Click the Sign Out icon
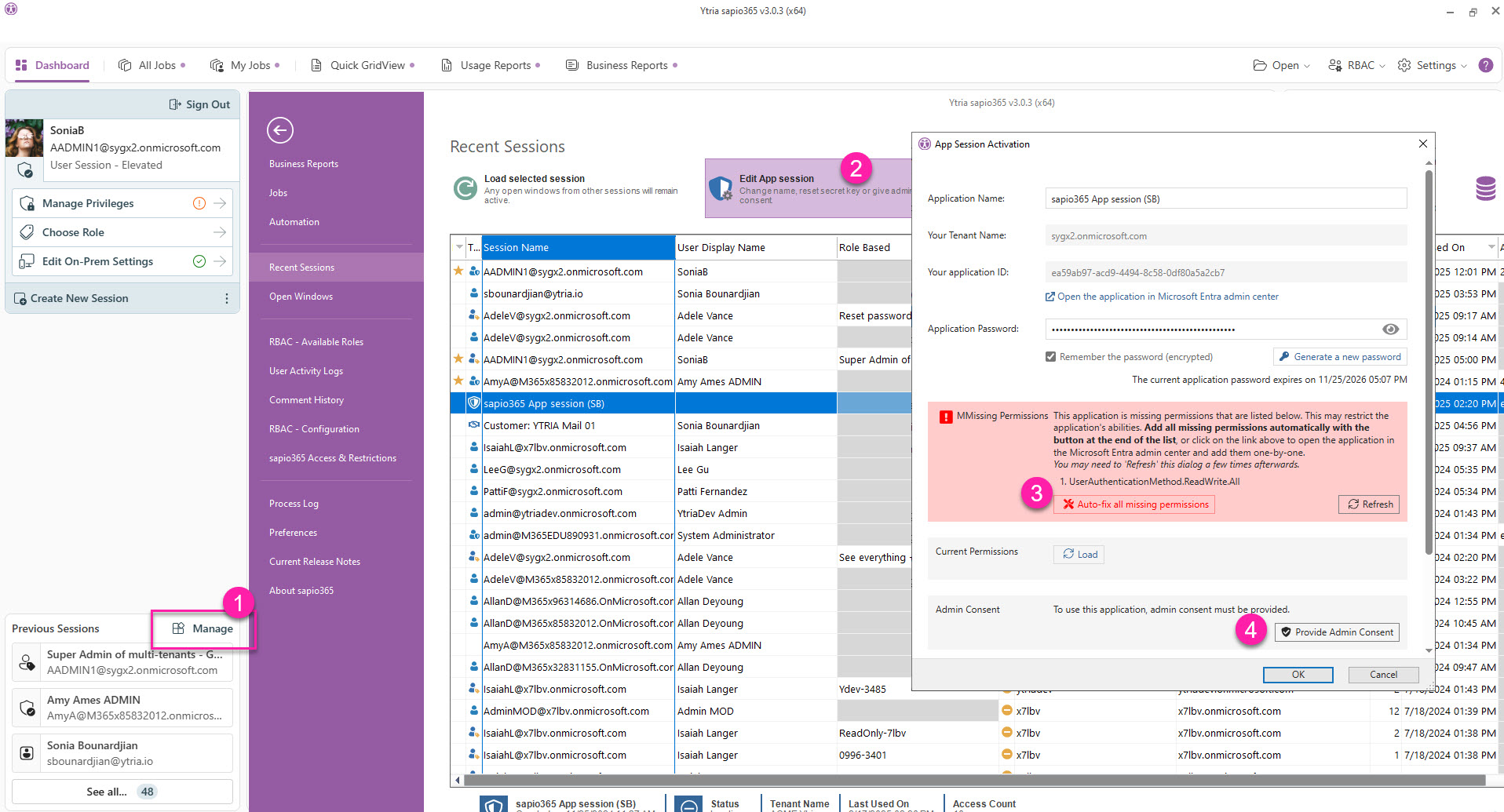This screenshot has height=812, width=1504. click(x=175, y=104)
